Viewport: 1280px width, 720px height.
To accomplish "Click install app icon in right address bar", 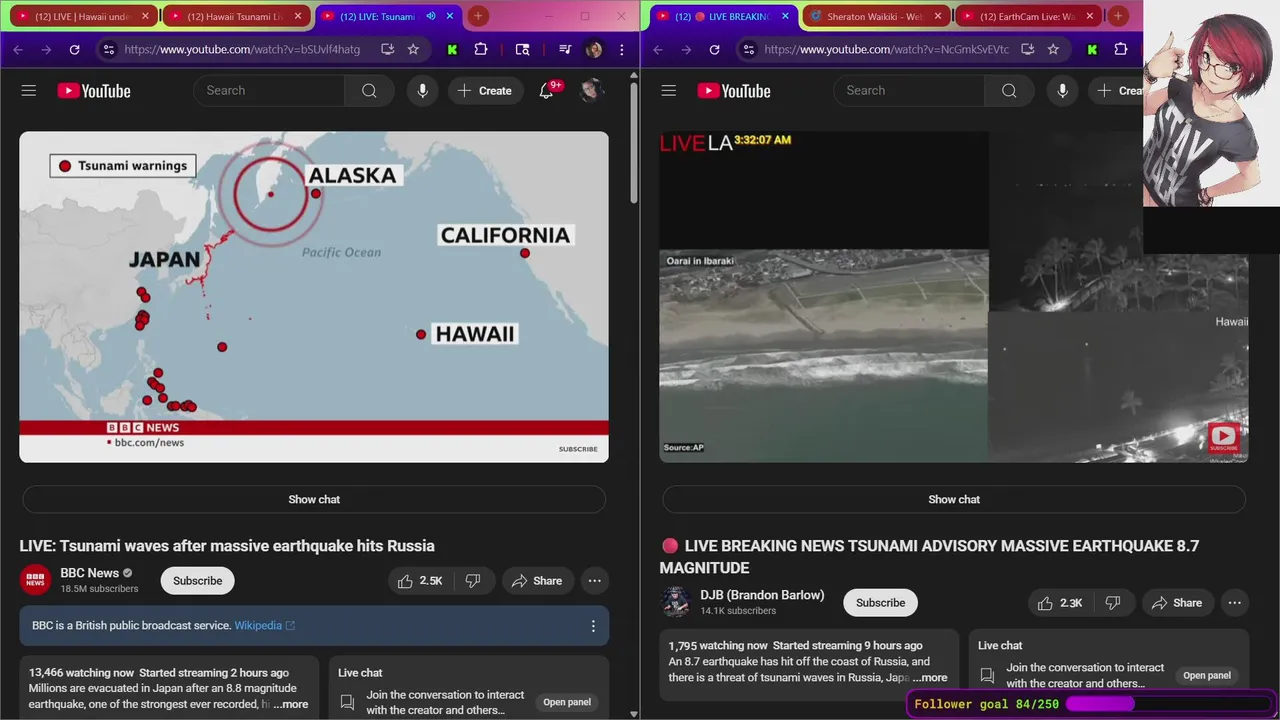I will coord(1027,49).
